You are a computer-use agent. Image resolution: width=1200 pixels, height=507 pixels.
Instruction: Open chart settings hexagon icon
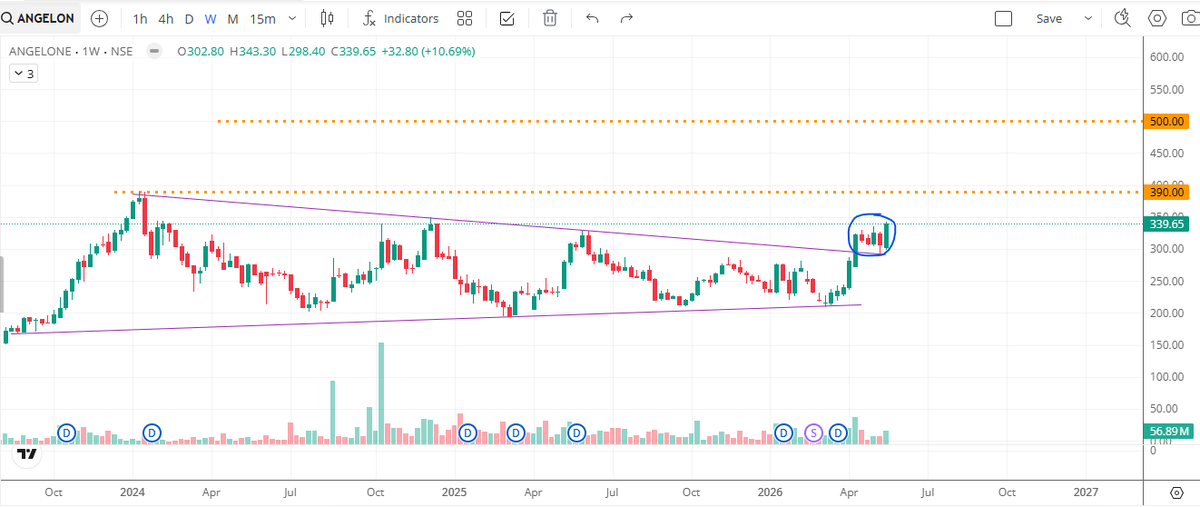1157,18
